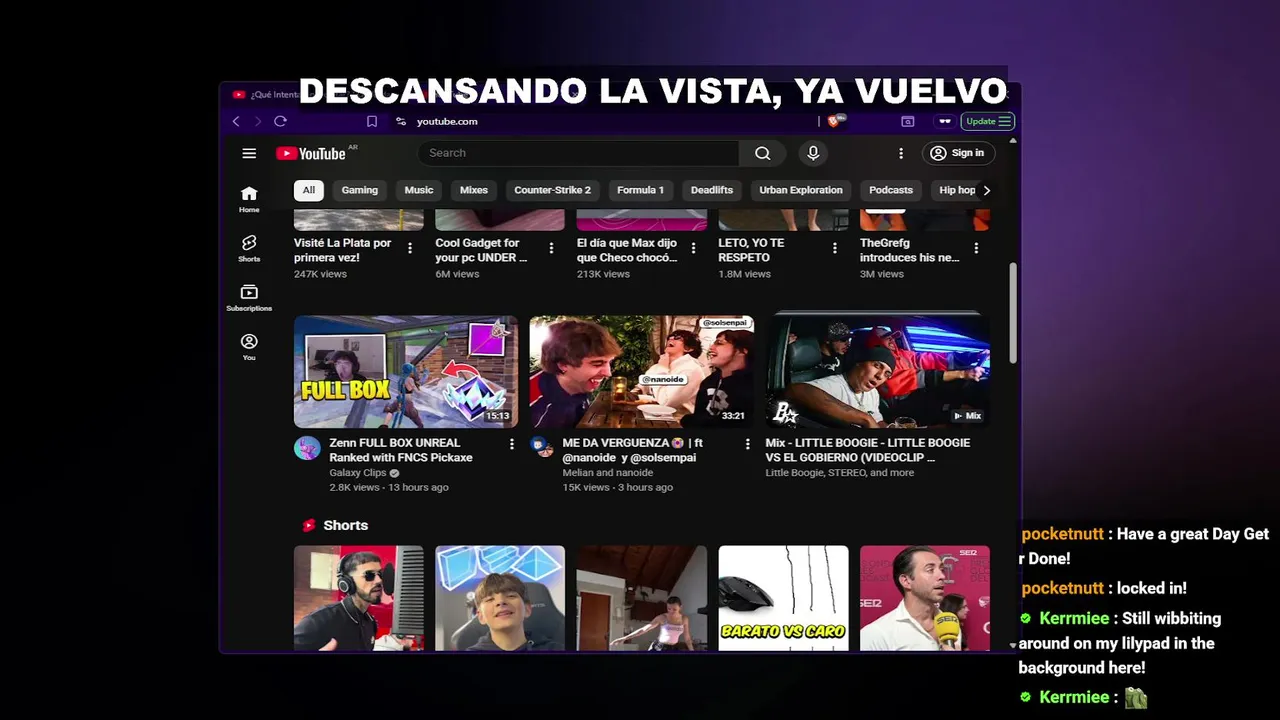Select the Deadlifts filter chip
Image resolution: width=1280 pixels, height=720 pixels.
[x=712, y=190]
